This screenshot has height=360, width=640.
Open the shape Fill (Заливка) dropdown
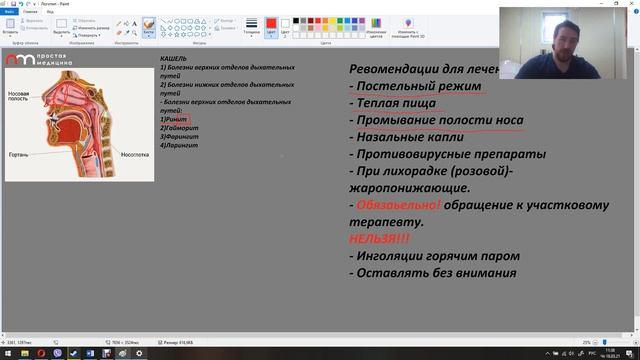225,28
